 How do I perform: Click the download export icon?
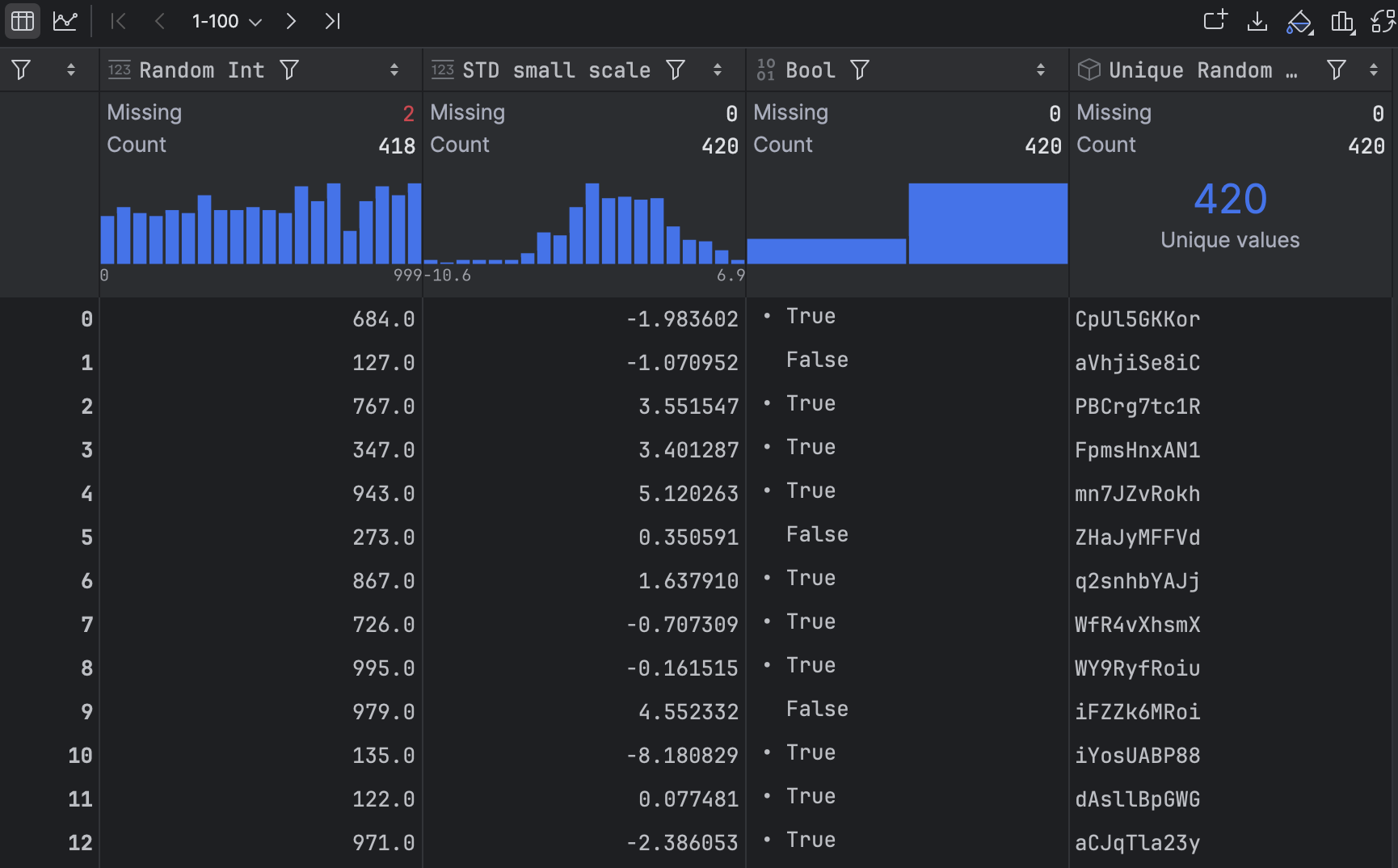tap(1257, 21)
